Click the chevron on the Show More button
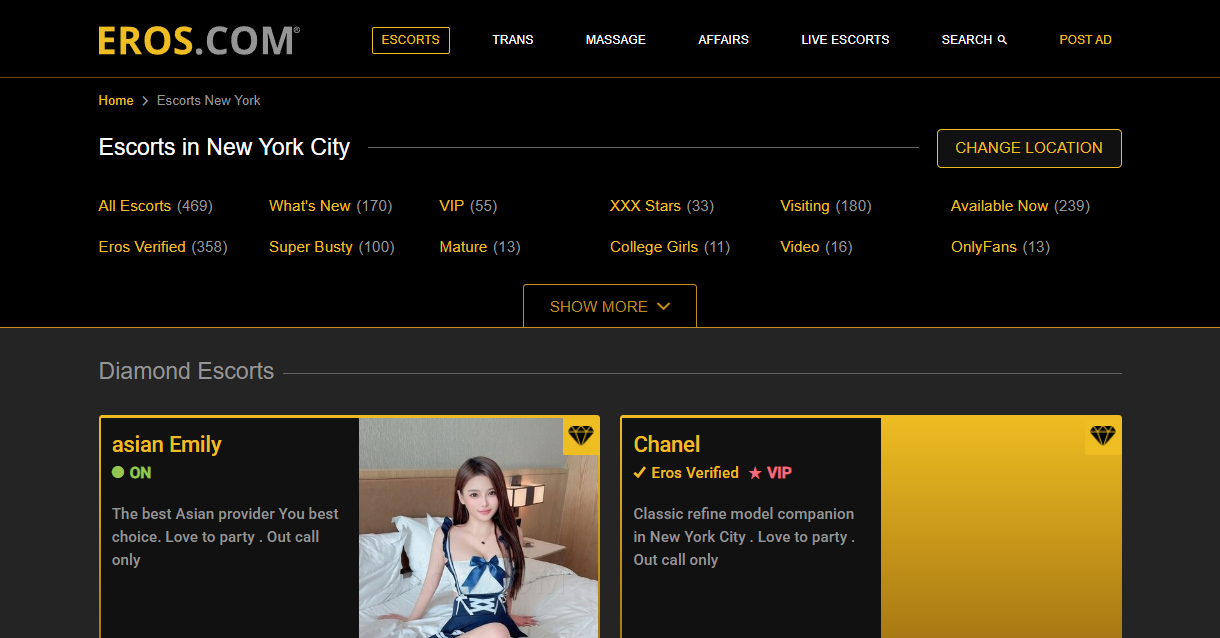1220x638 pixels. (x=663, y=307)
